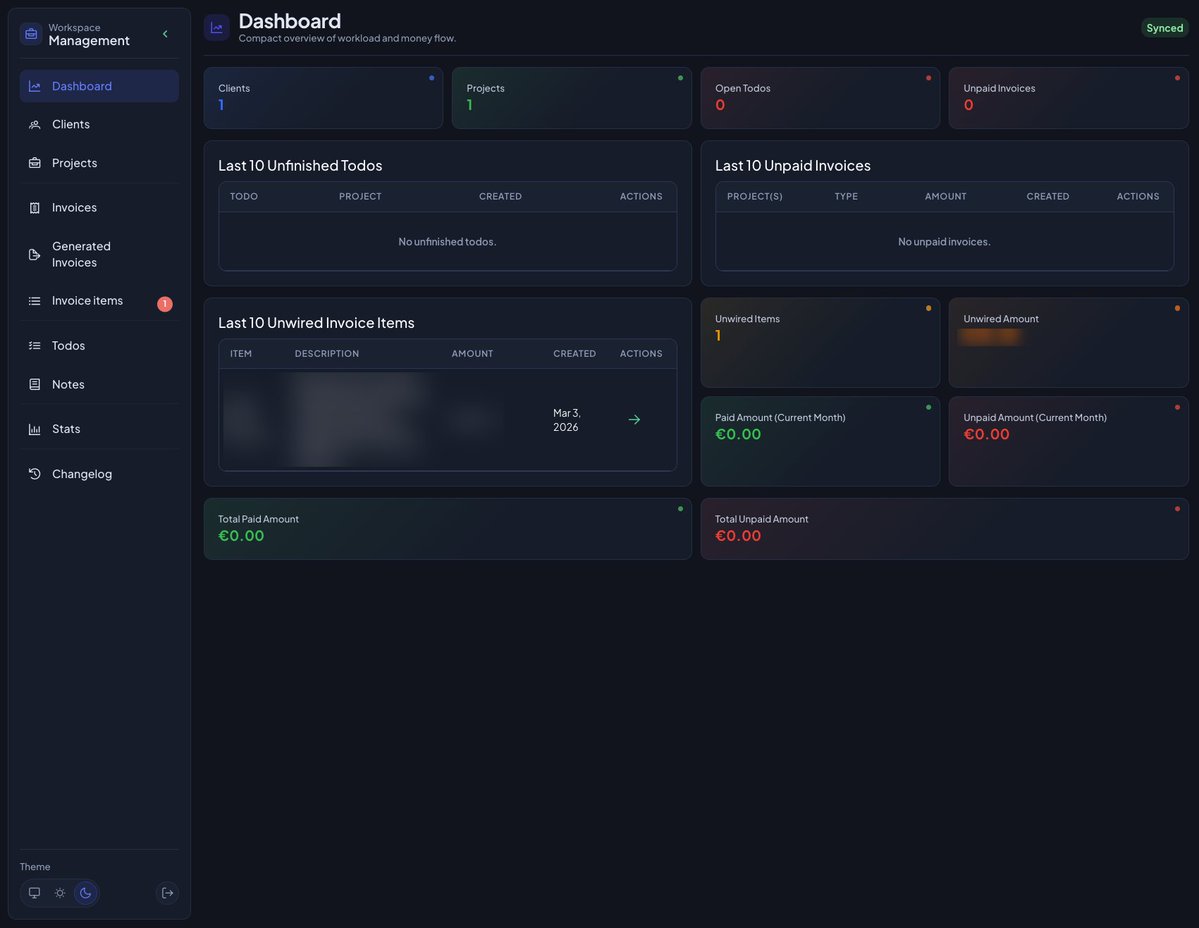This screenshot has width=1199, height=928.
Task: View the Changelog page
Action: point(99,474)
